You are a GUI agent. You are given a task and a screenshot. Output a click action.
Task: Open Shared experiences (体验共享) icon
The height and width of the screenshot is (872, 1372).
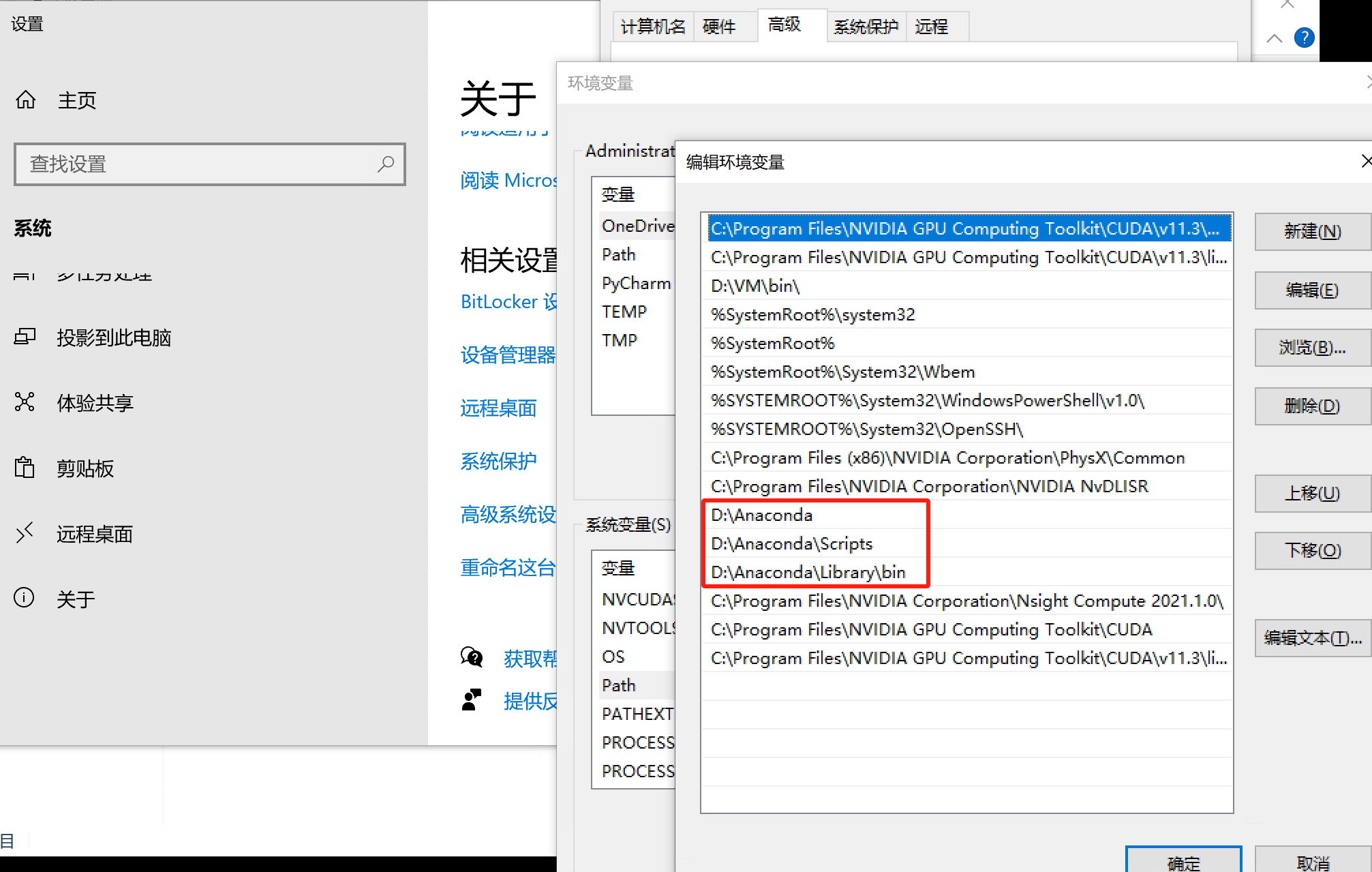25,402
